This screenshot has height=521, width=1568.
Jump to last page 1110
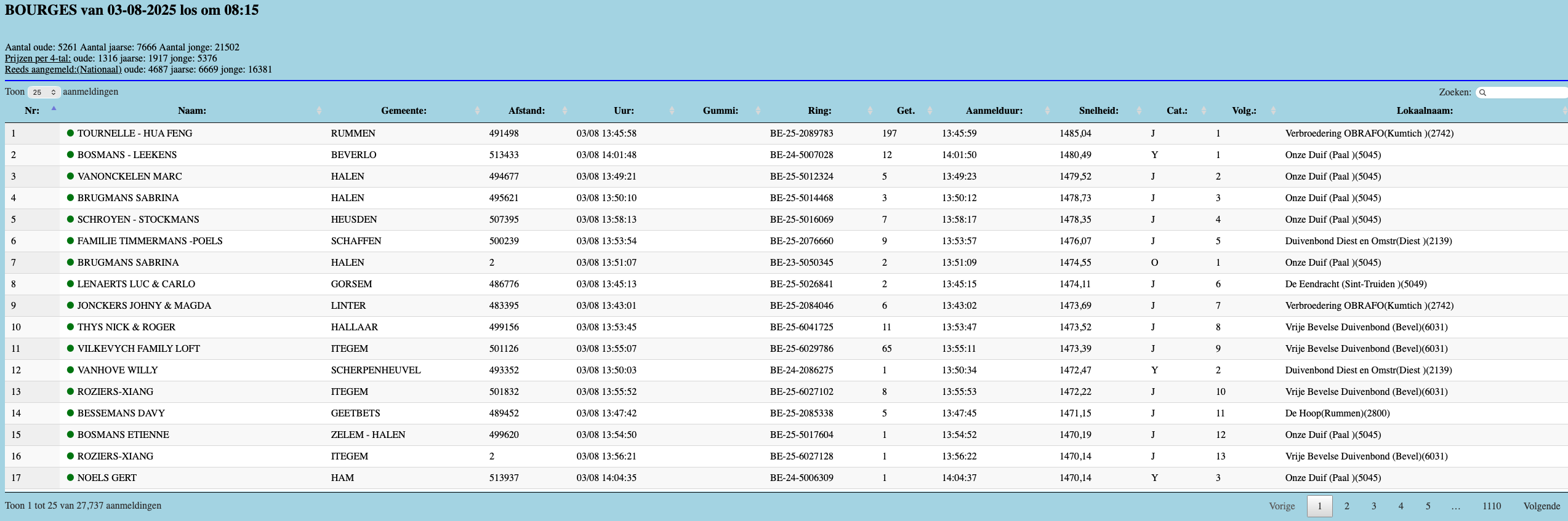click(x=1491, y=506)
